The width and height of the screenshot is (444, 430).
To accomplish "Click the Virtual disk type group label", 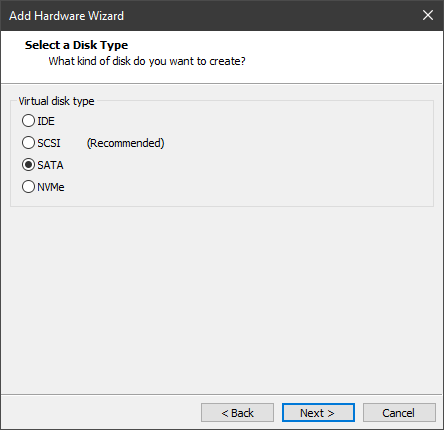I will coord(56,101).
